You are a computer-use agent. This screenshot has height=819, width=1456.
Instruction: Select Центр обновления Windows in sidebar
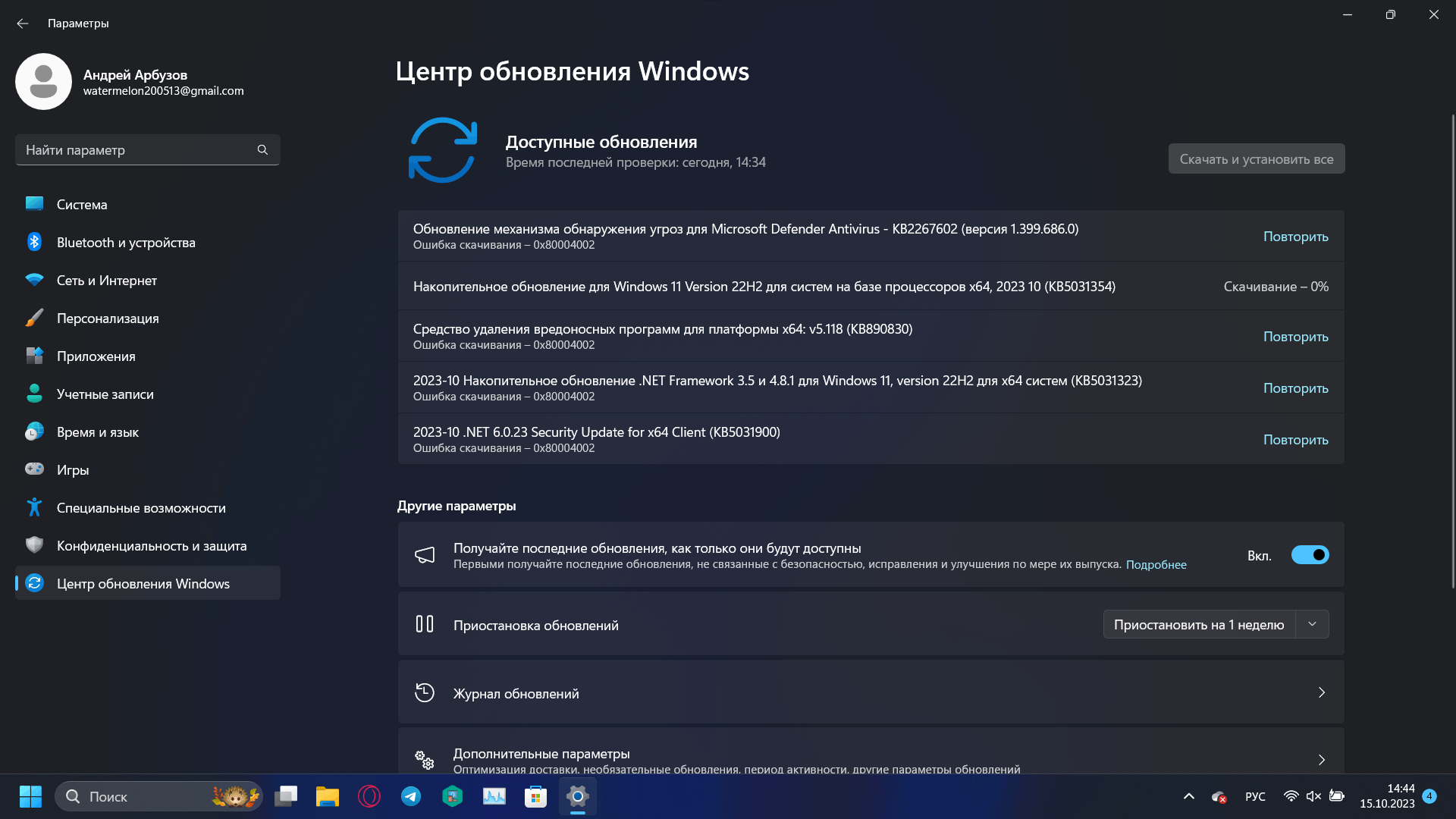click(x=148, y=583)
